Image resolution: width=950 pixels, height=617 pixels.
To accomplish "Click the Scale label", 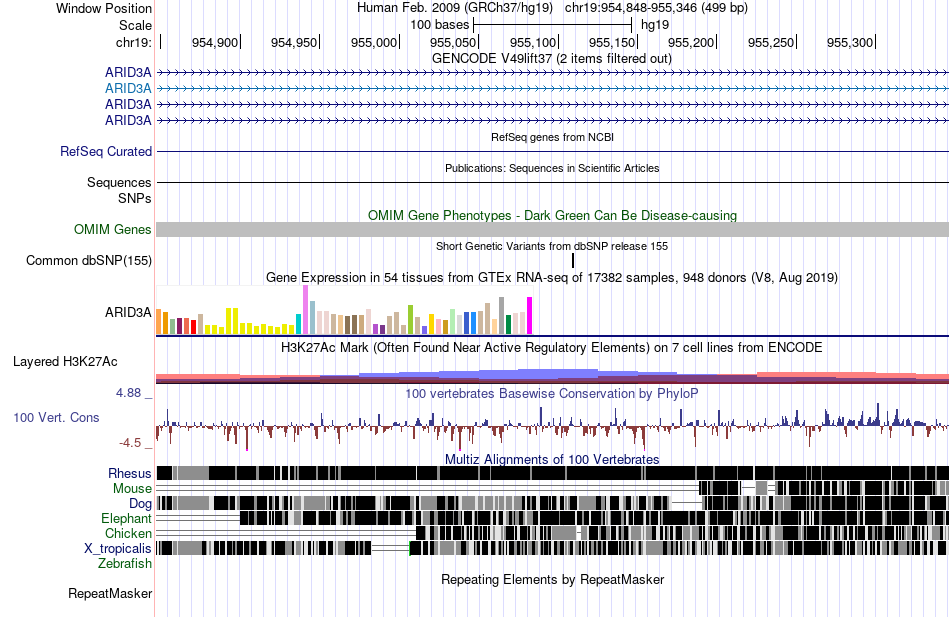I will point(136,25).
